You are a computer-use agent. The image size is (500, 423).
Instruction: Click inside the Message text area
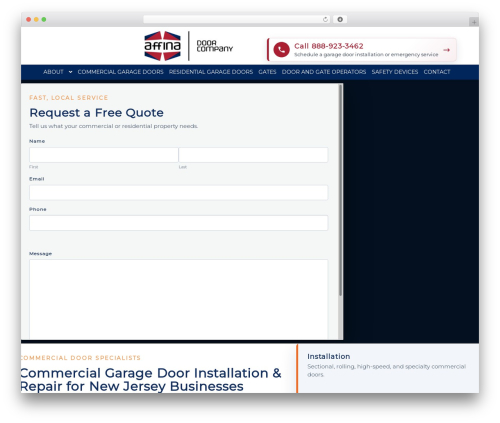tap(179, 299)
